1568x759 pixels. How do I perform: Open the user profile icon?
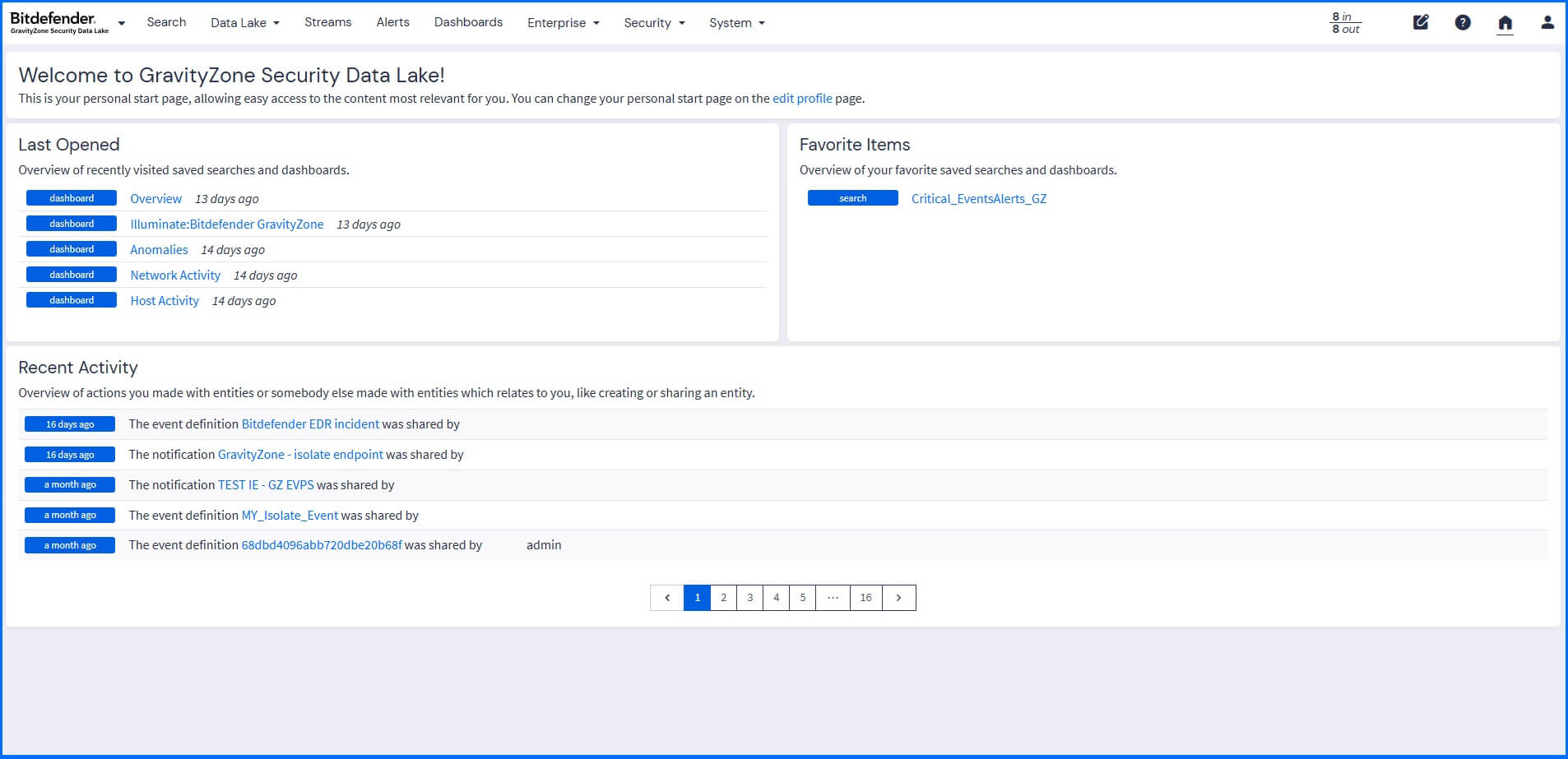[x=1547, y=23]
